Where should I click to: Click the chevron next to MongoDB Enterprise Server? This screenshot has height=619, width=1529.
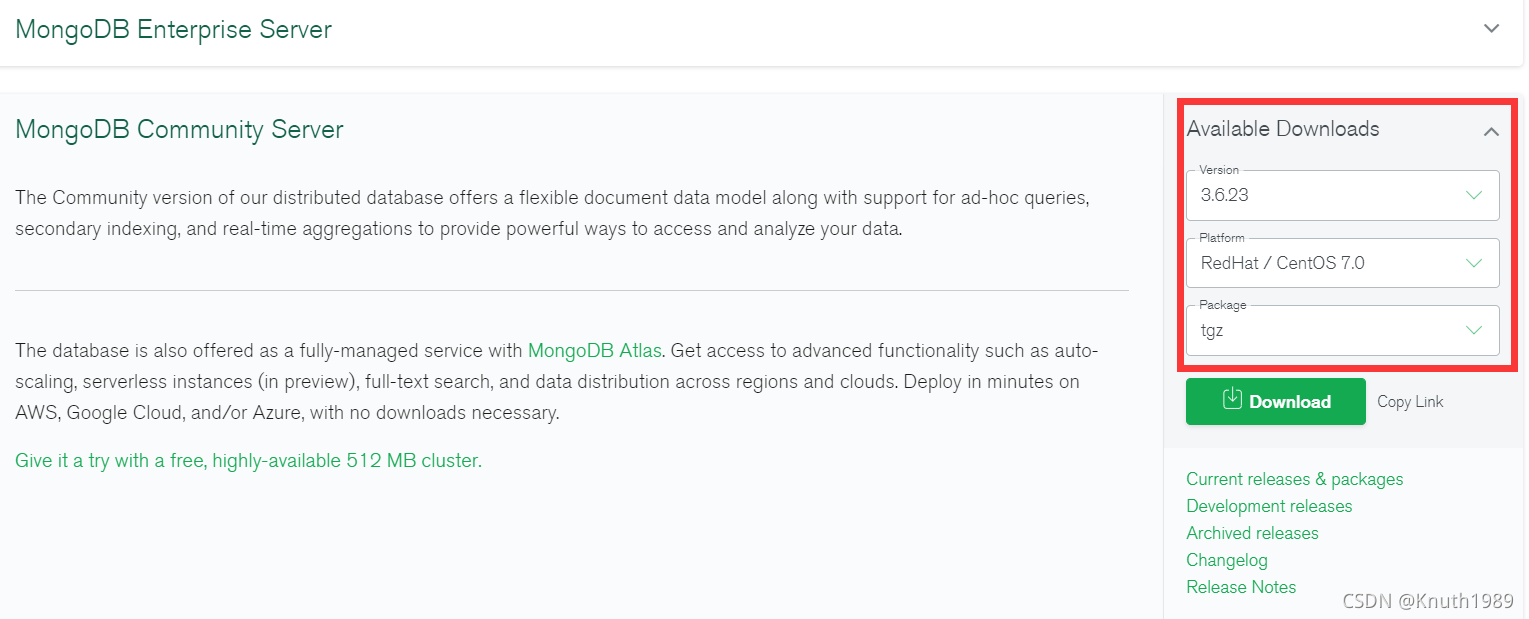pos(1491,29)
